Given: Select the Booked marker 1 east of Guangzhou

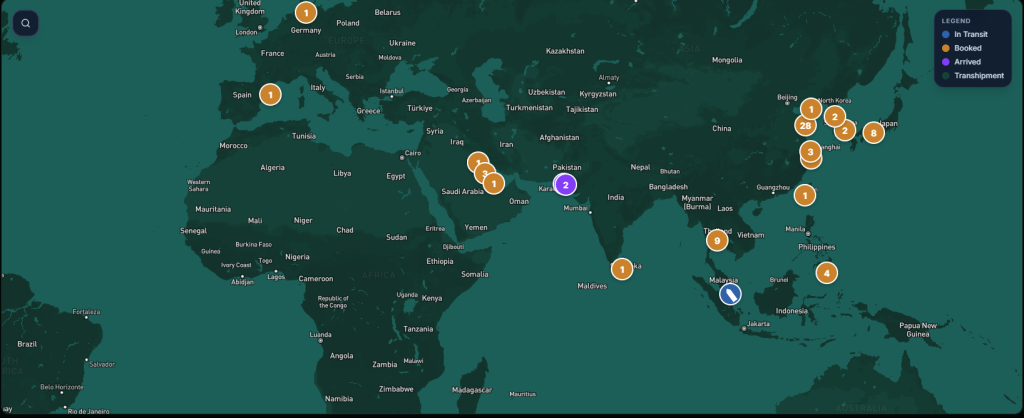Looking at the screenshot, I should click(805, 195).
